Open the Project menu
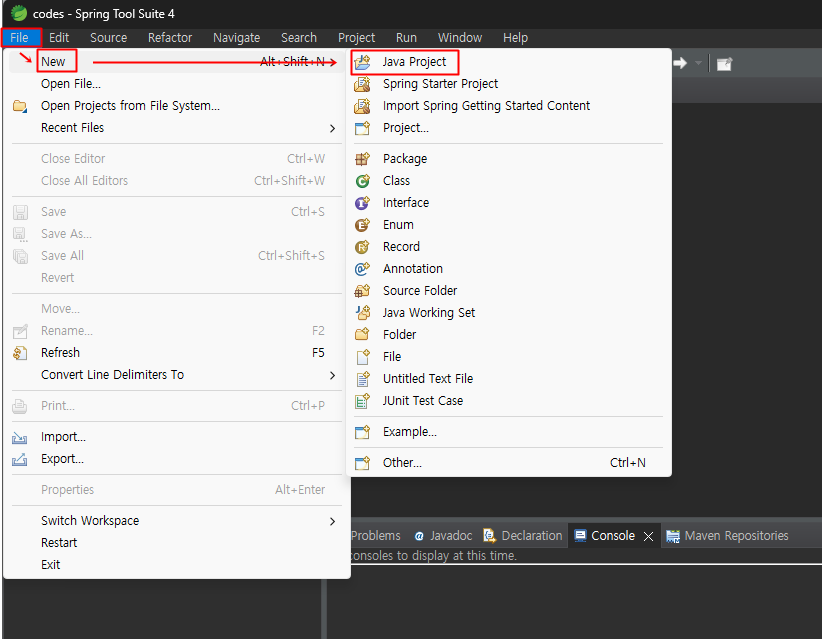 (356, 38)
